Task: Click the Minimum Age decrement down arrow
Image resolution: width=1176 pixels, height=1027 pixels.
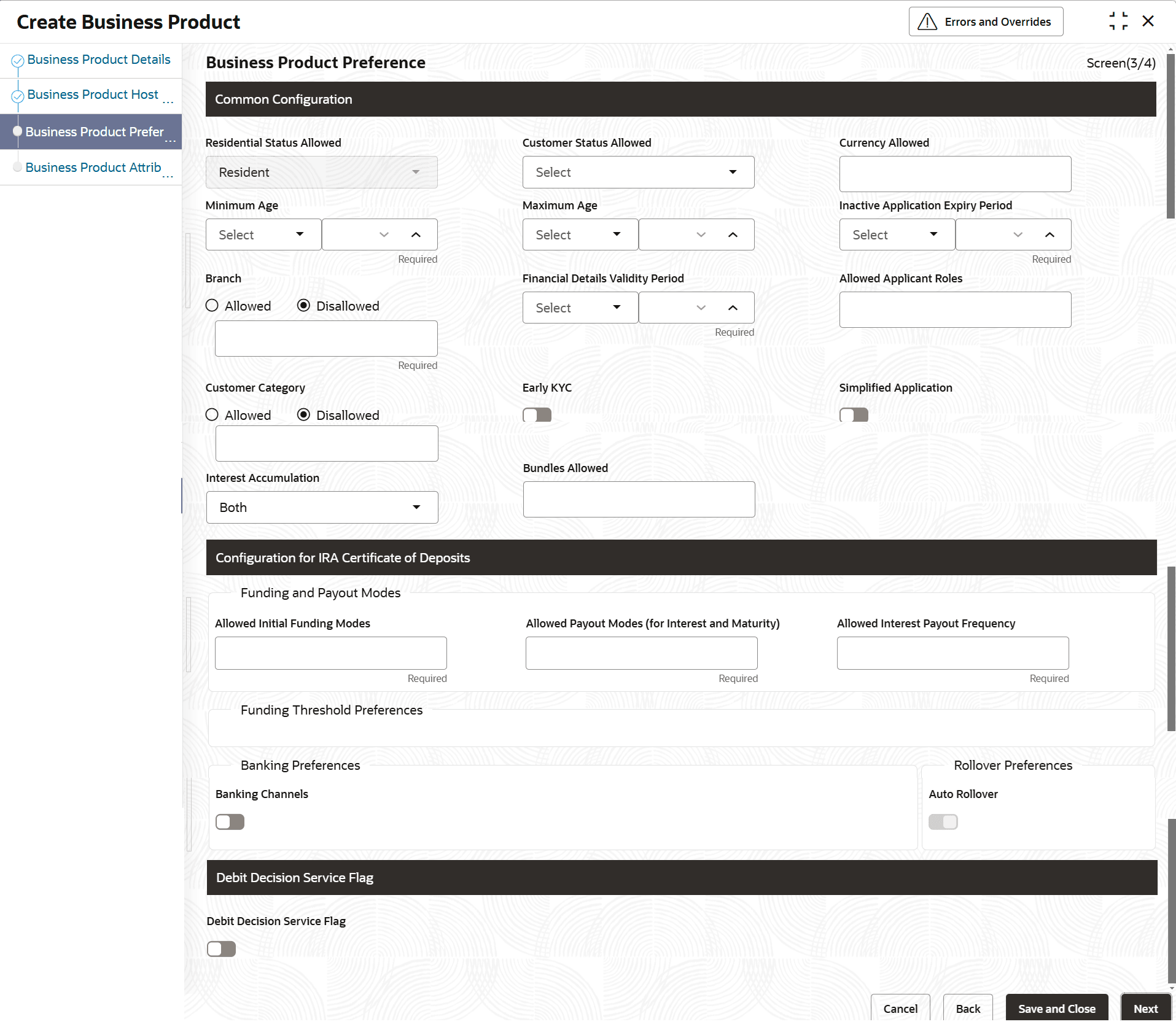Action: [384, 234]
